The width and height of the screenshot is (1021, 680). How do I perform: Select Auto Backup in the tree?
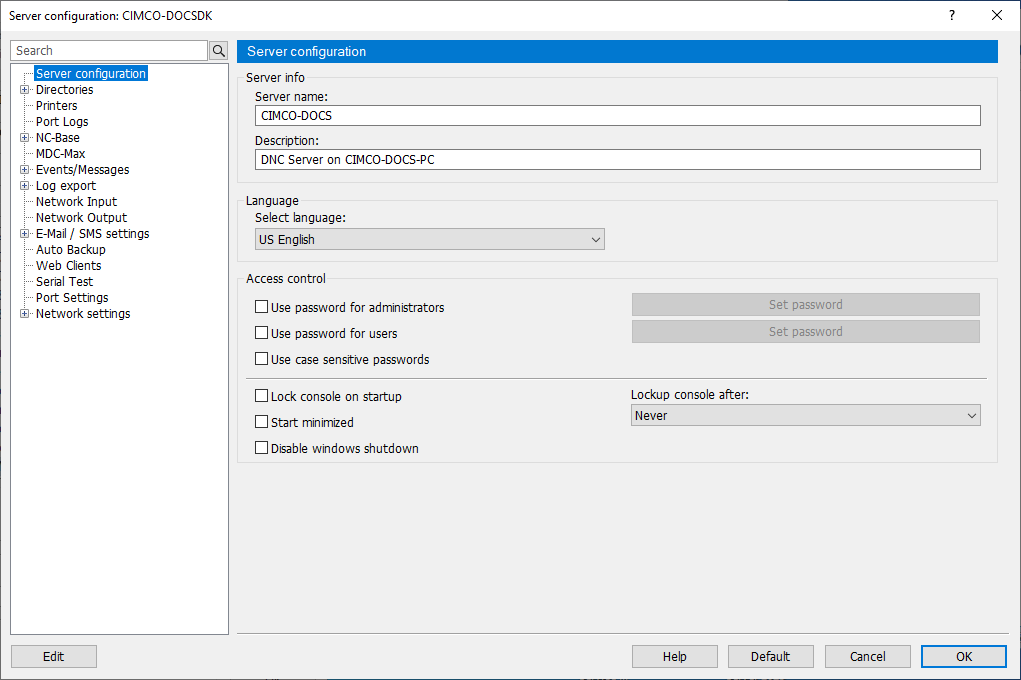[70, 249]
